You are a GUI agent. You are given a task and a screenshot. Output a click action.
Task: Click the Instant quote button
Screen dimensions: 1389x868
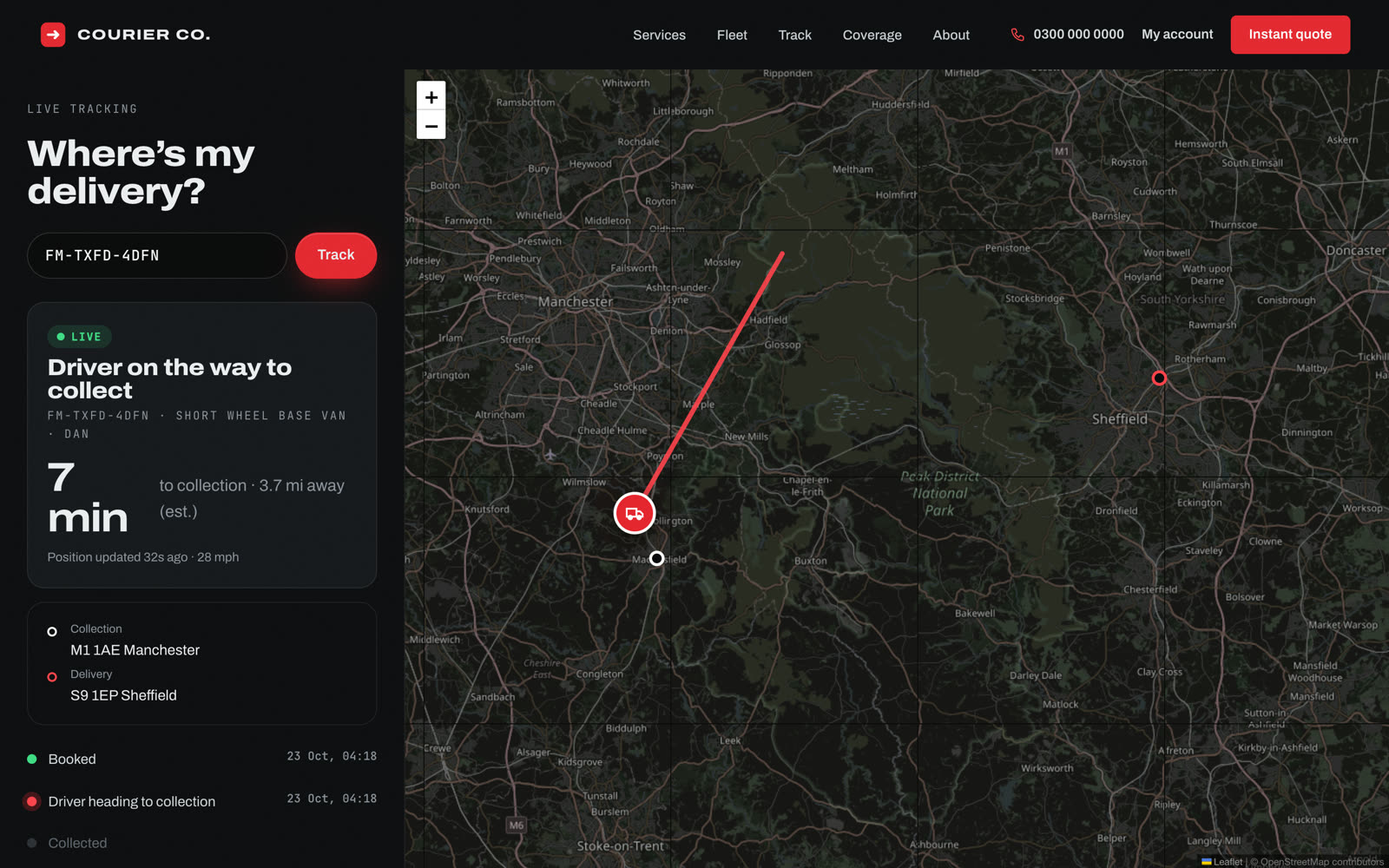click(1290, 35)
